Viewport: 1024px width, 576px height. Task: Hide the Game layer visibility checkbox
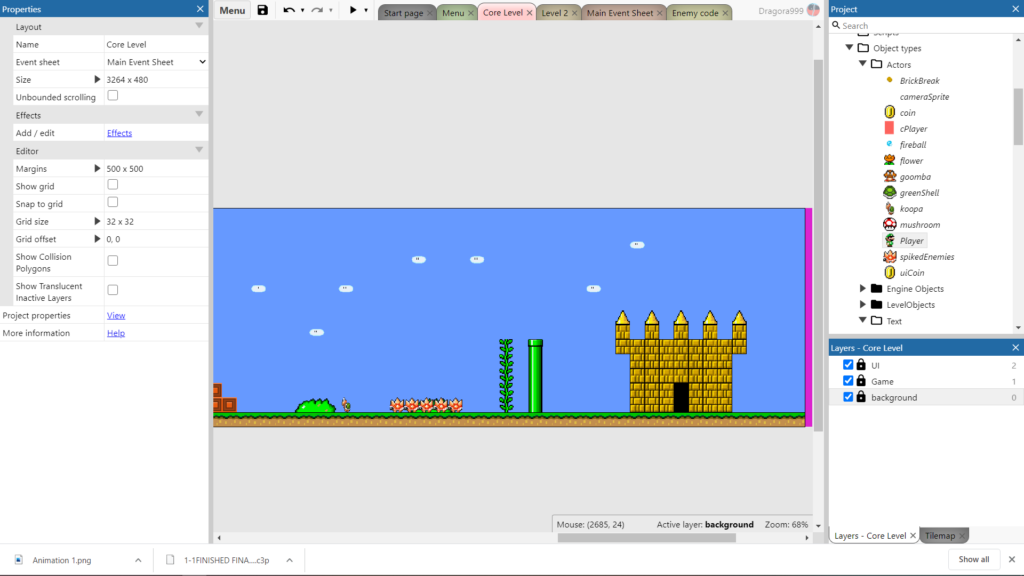tap(848, 381)
